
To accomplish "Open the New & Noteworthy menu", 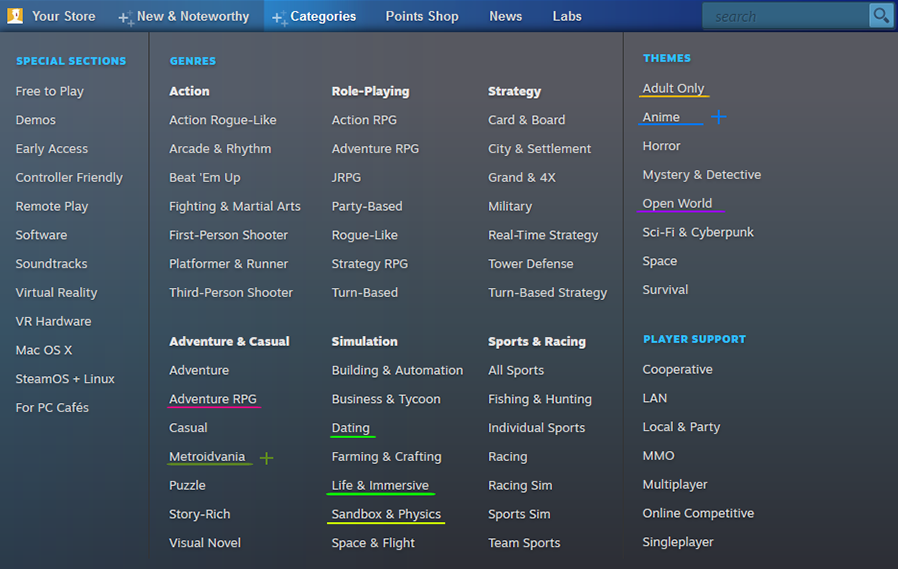I will coord(192,16).
